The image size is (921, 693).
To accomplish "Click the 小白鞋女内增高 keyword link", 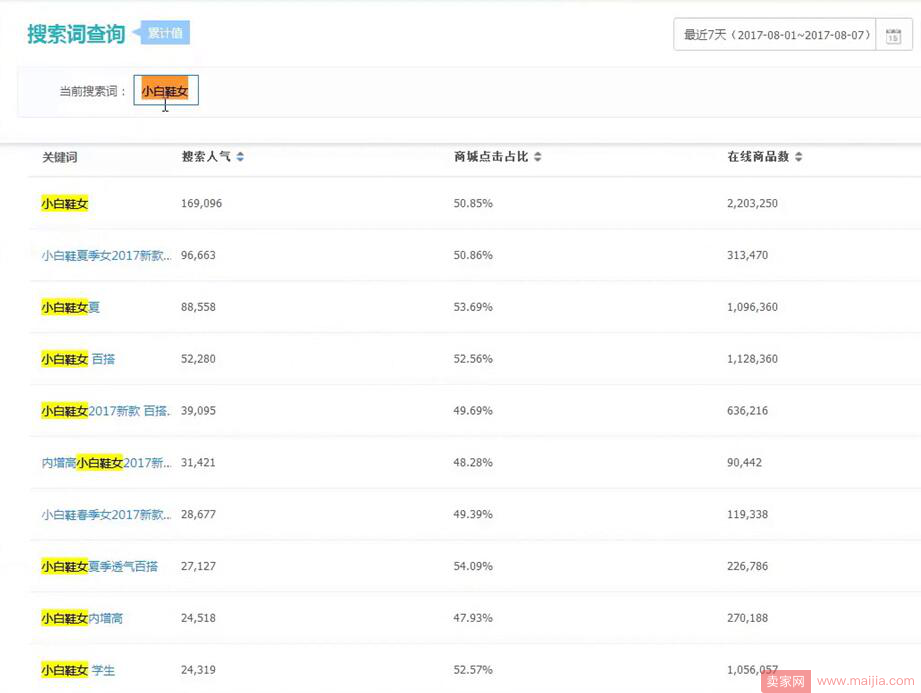I will (82, 619).
